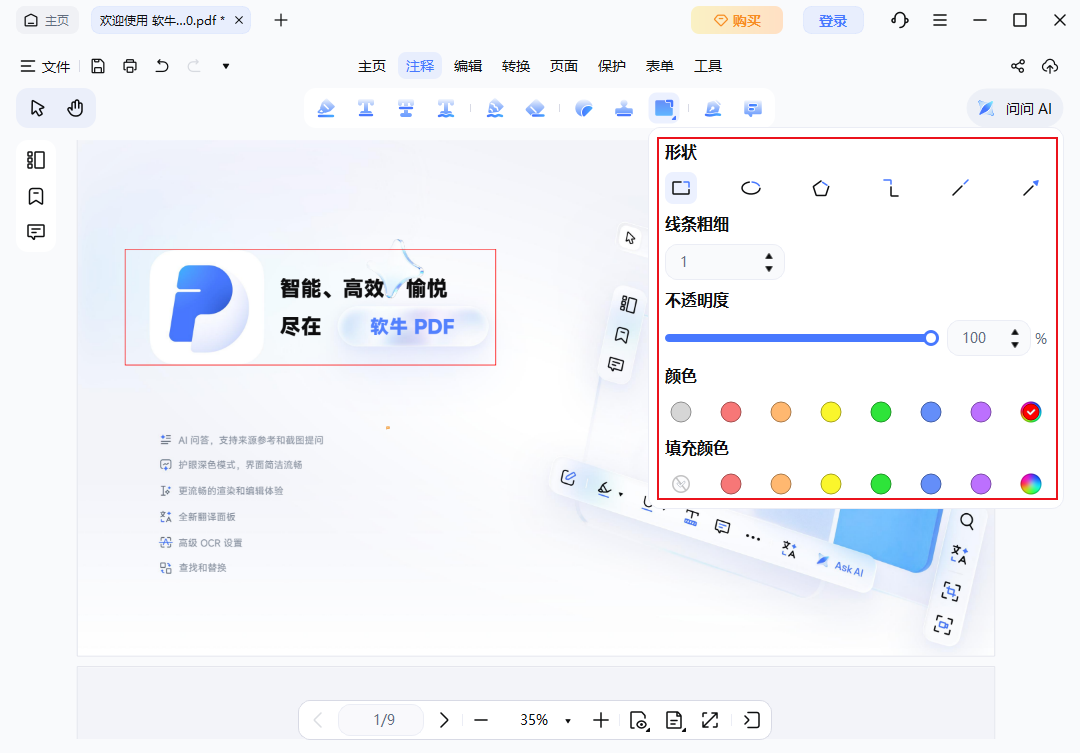The width and height of the screenshot is (1080, 753).
Task: Adjust the opacity slider handle
Action: (931, 338)
